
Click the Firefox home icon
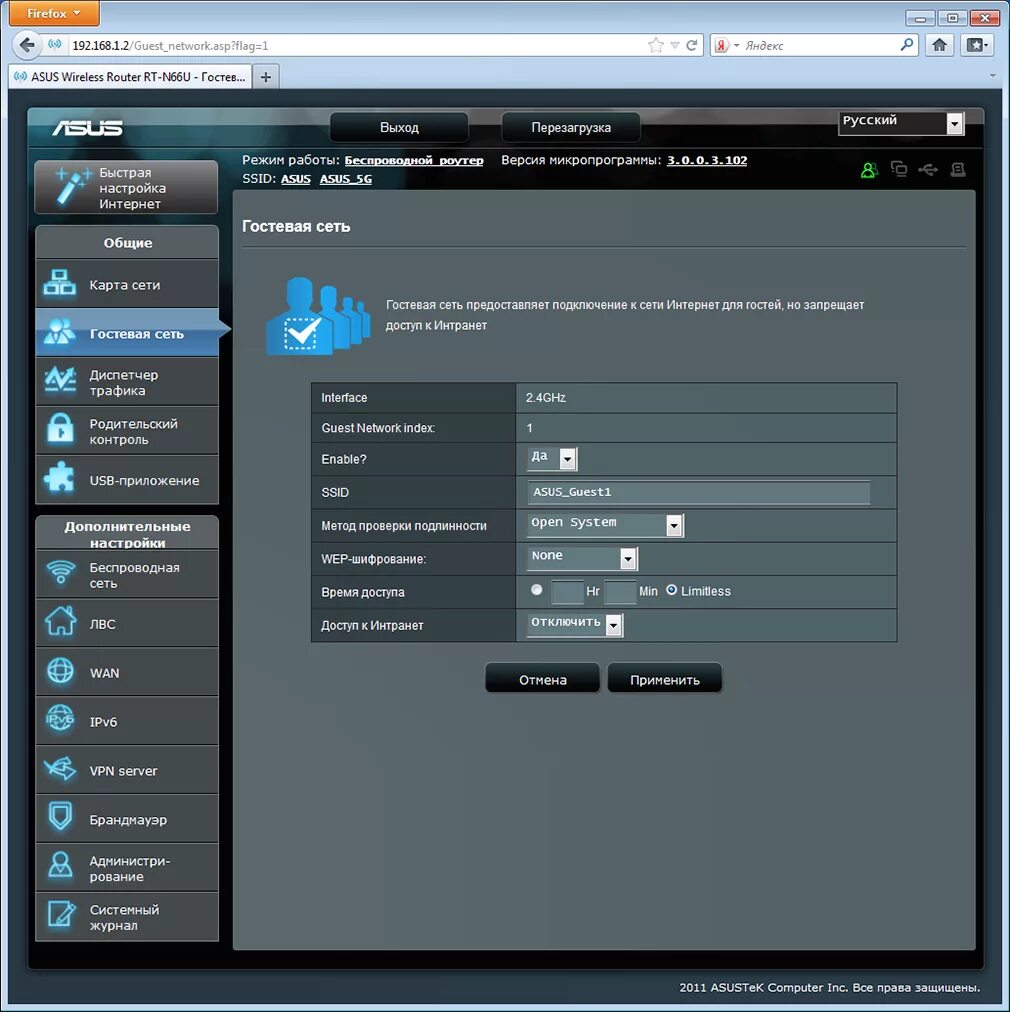(x=940, y=45)
